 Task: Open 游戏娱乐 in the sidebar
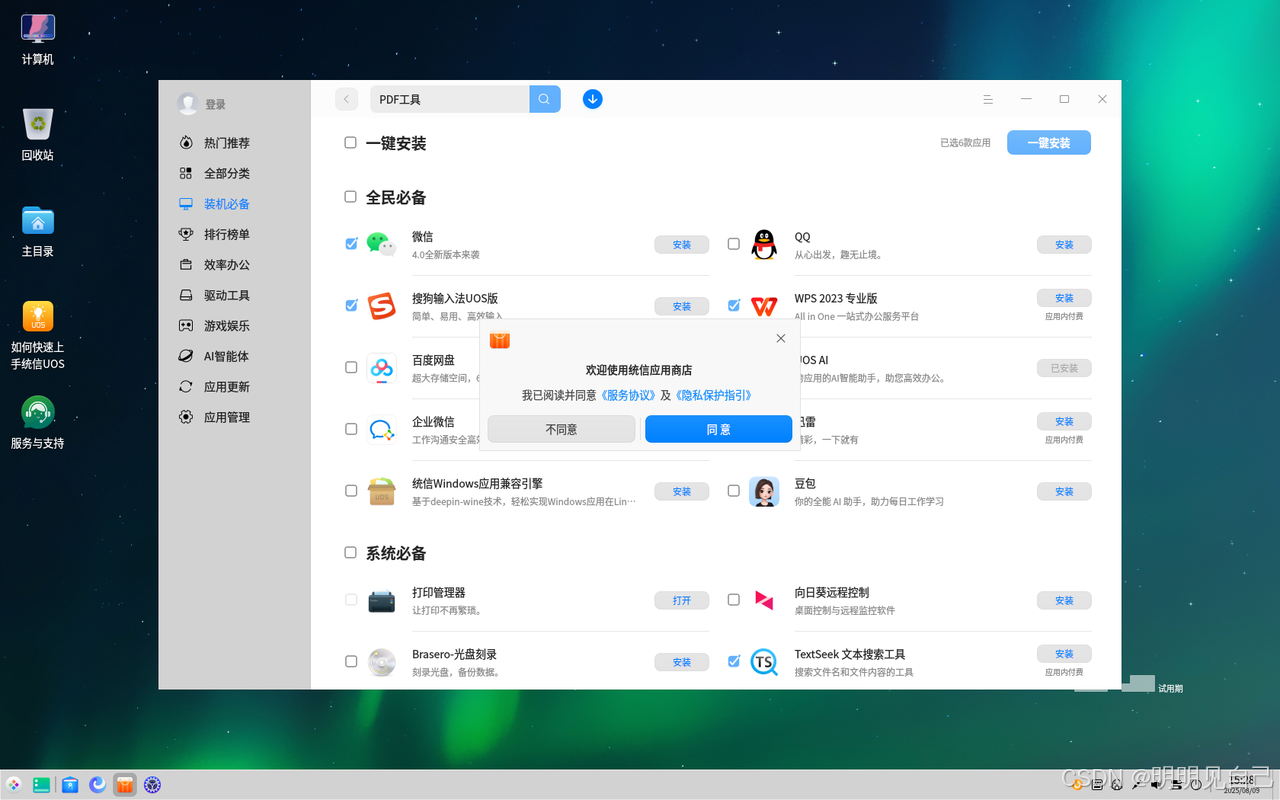tap(226, 326)
